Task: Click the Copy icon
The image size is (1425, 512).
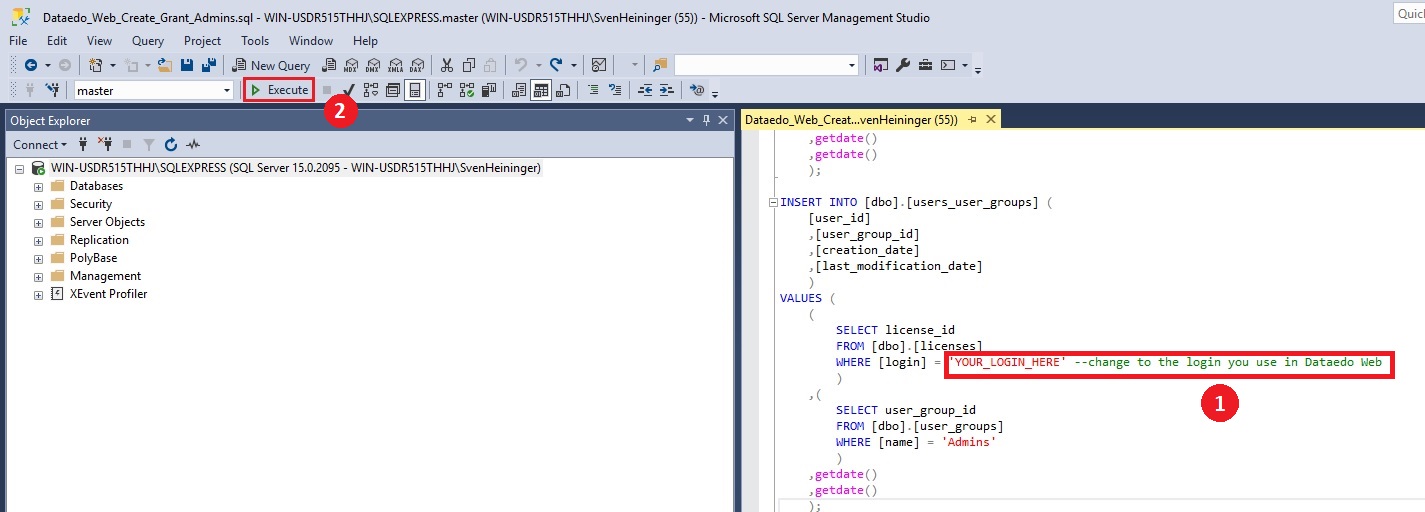Action: 469,65
